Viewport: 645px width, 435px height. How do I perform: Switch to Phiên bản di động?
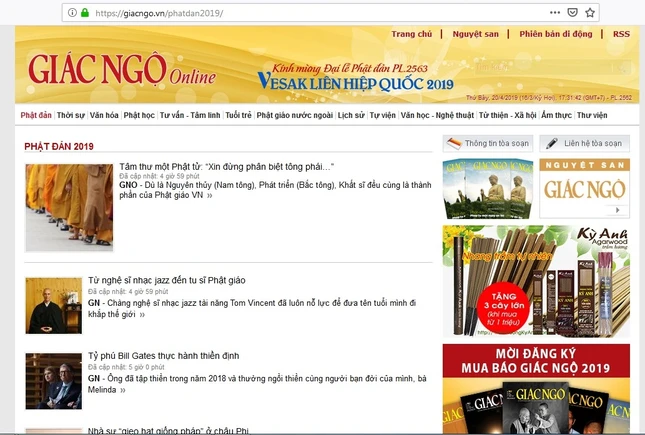pos(556,34)
